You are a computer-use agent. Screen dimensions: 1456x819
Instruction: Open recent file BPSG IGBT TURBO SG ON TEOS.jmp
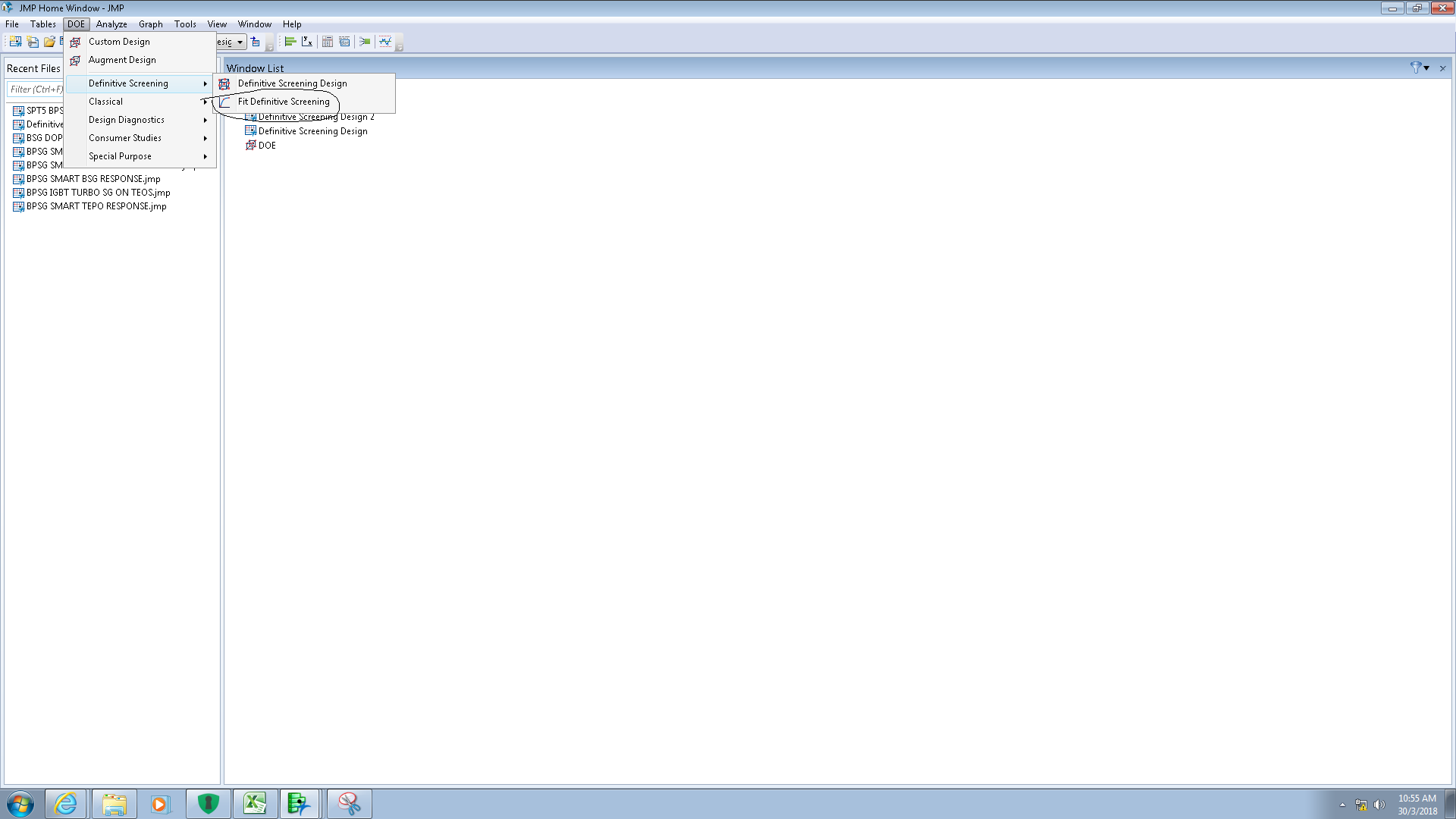[x=98, y=193]
